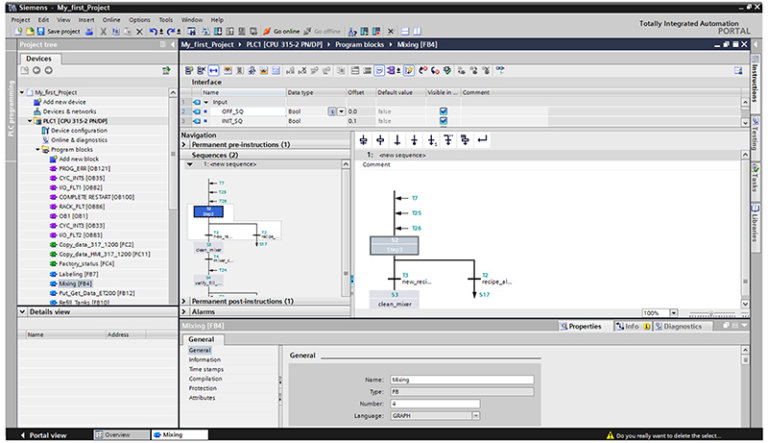
Task: Click the back arrow icon in Project tree
Action: click(37, 70)
